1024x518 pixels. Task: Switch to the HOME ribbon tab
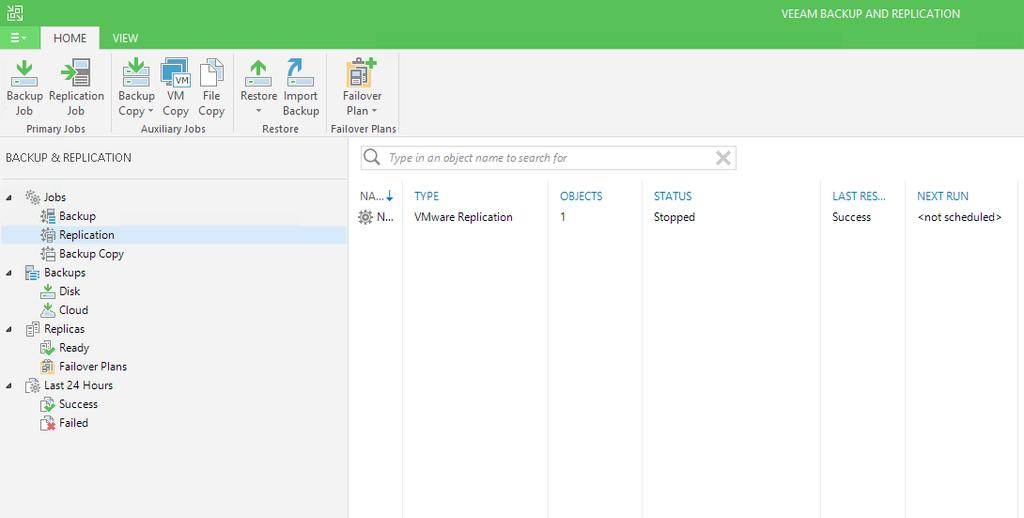pyautogui.click(x=70, y=38)
